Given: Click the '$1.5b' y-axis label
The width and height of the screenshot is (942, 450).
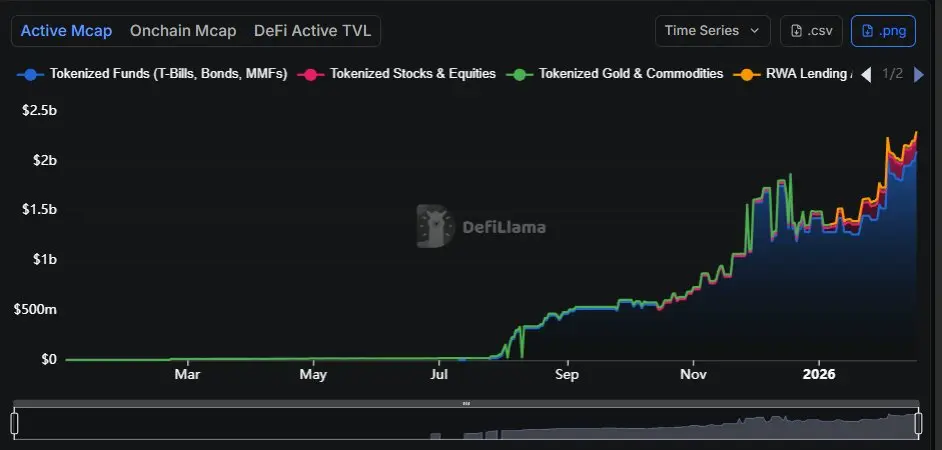Looking at the screenshot, I should tap(39, 210).
